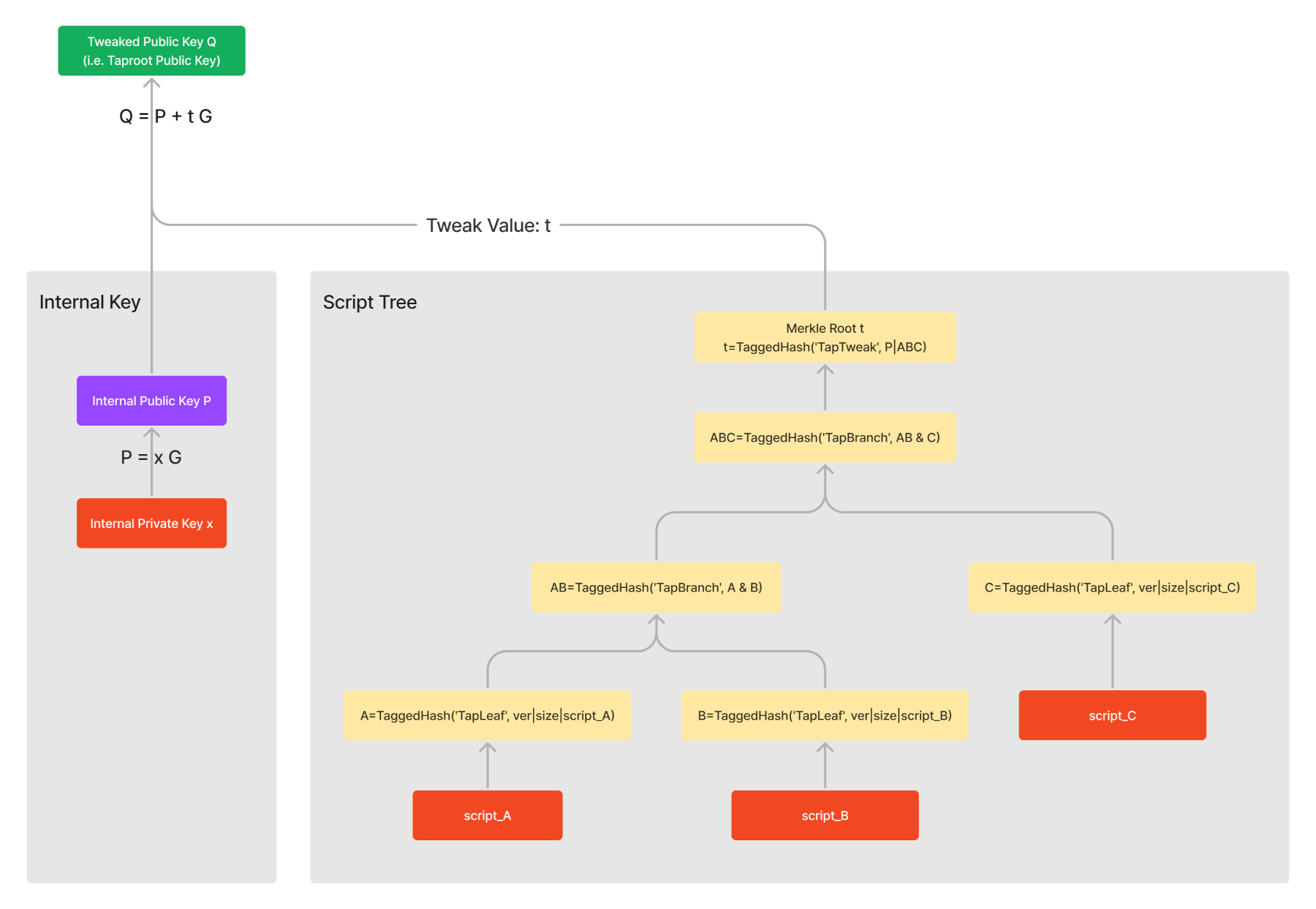Image resolution: width=1316 pixels, height=909 pixels.
Task: Select the AB TapBranch hash node
Action: 656,587
